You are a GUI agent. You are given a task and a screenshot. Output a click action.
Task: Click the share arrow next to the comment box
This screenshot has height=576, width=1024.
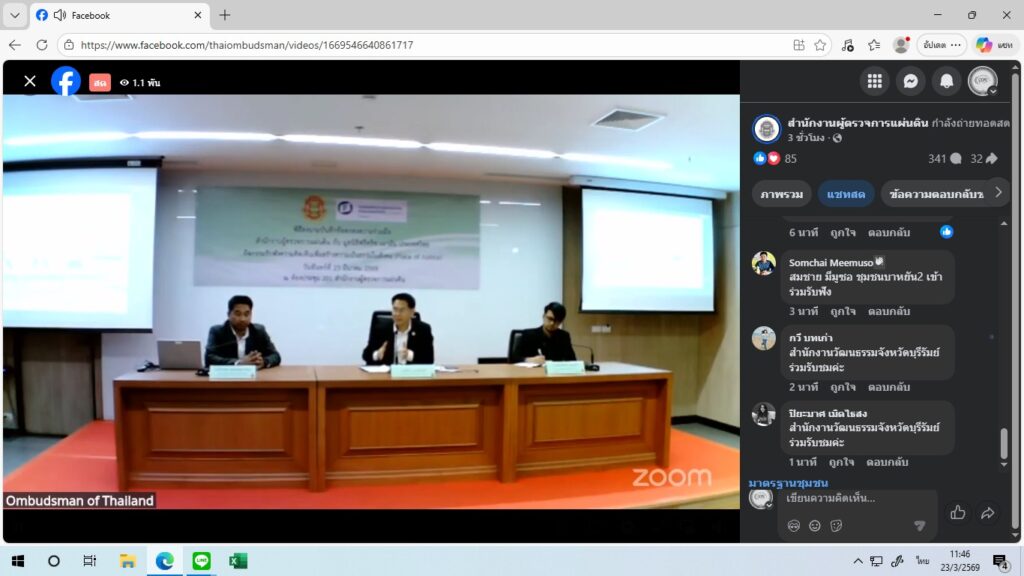coord(987,513)
